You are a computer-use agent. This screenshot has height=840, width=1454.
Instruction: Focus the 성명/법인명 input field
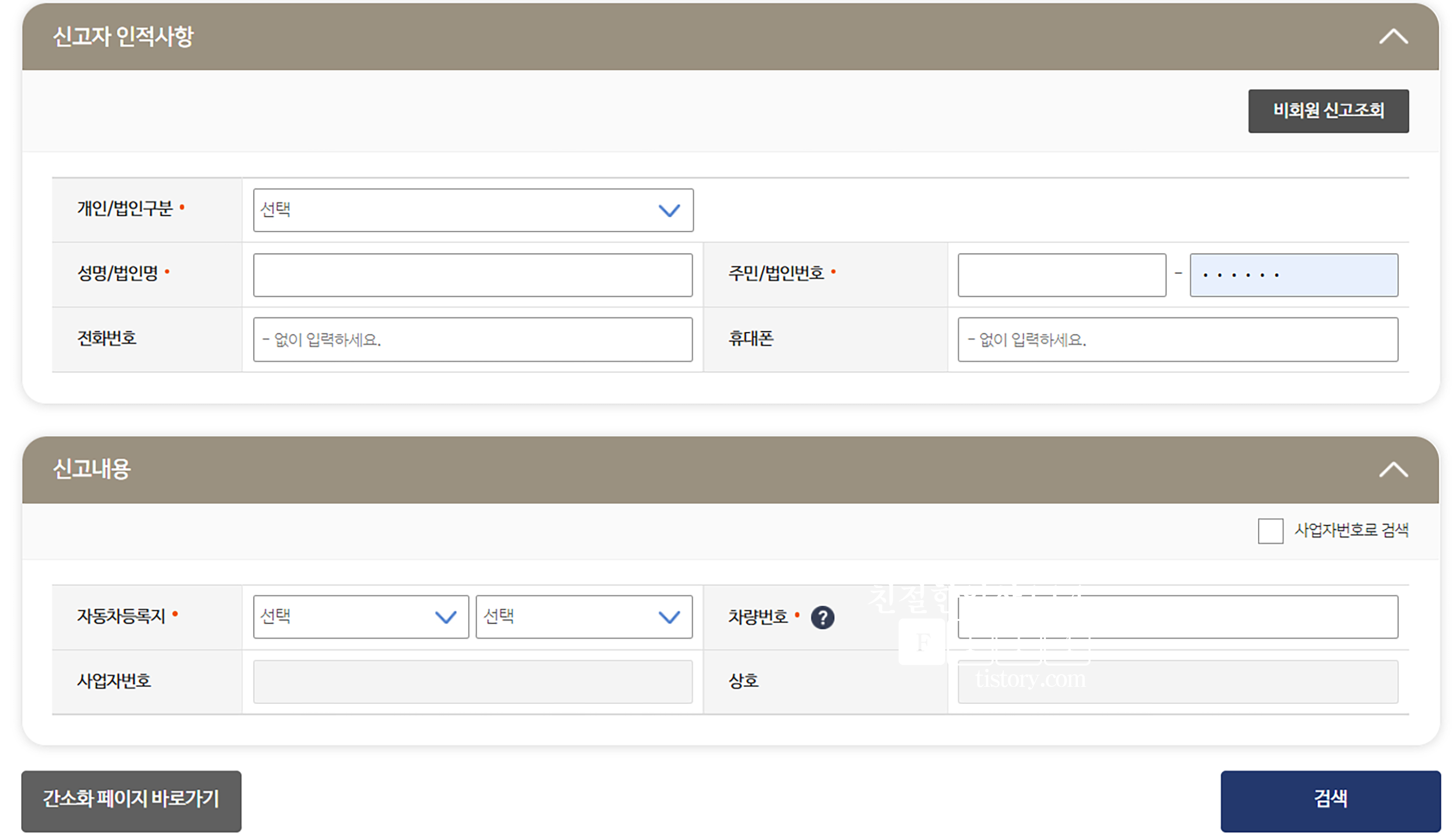click(x=473, y=275)
